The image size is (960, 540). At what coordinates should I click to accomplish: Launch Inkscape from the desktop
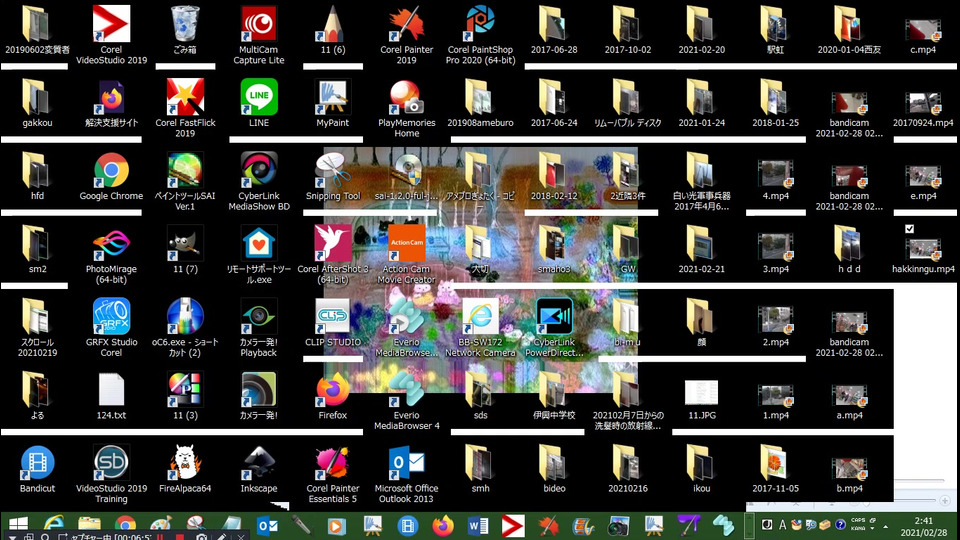pos(258,468)
